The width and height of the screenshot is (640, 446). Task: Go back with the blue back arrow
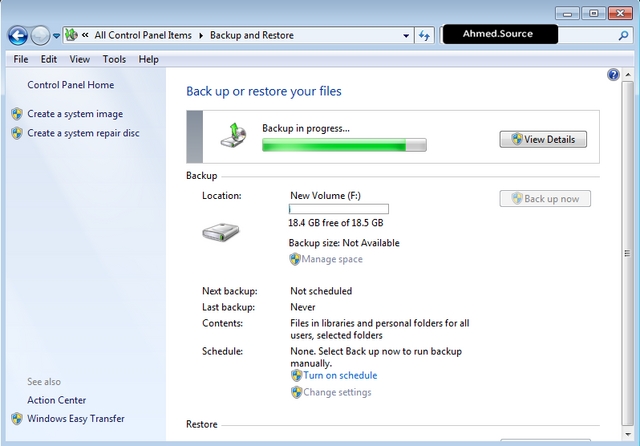tap(18, 36)
